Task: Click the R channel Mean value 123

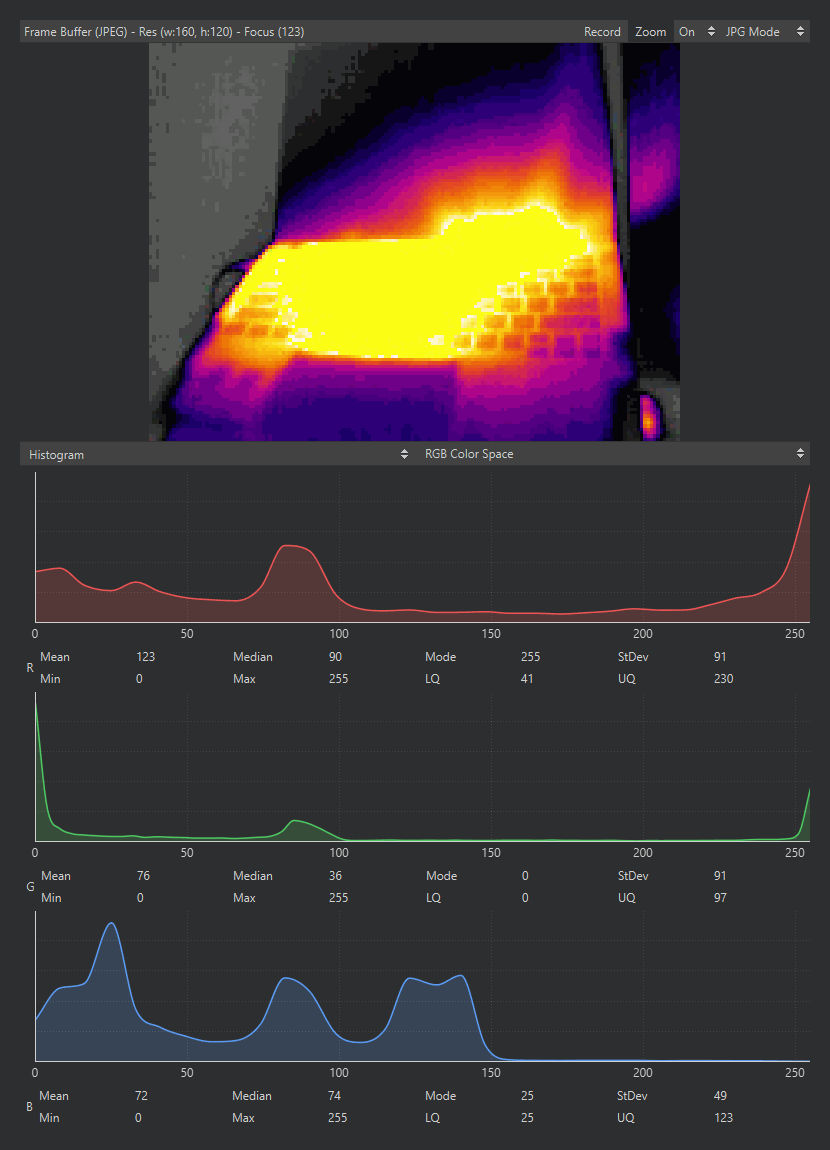Action: tap(145, 656)
